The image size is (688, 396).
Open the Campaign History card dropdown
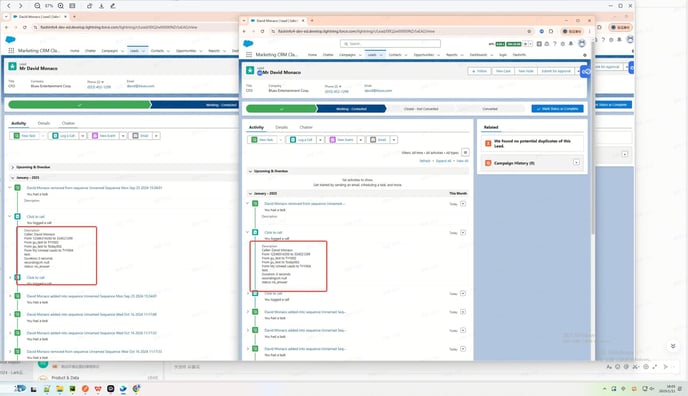tap(576, 163)
